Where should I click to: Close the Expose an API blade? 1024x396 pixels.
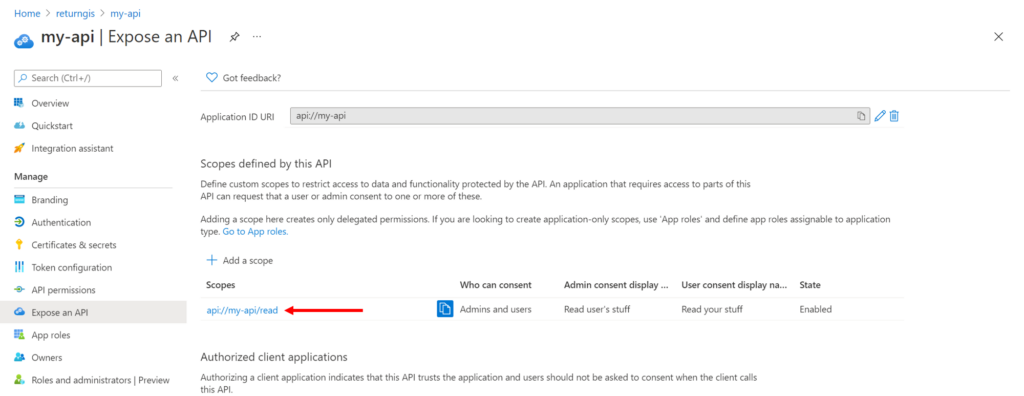click(998, 37)
